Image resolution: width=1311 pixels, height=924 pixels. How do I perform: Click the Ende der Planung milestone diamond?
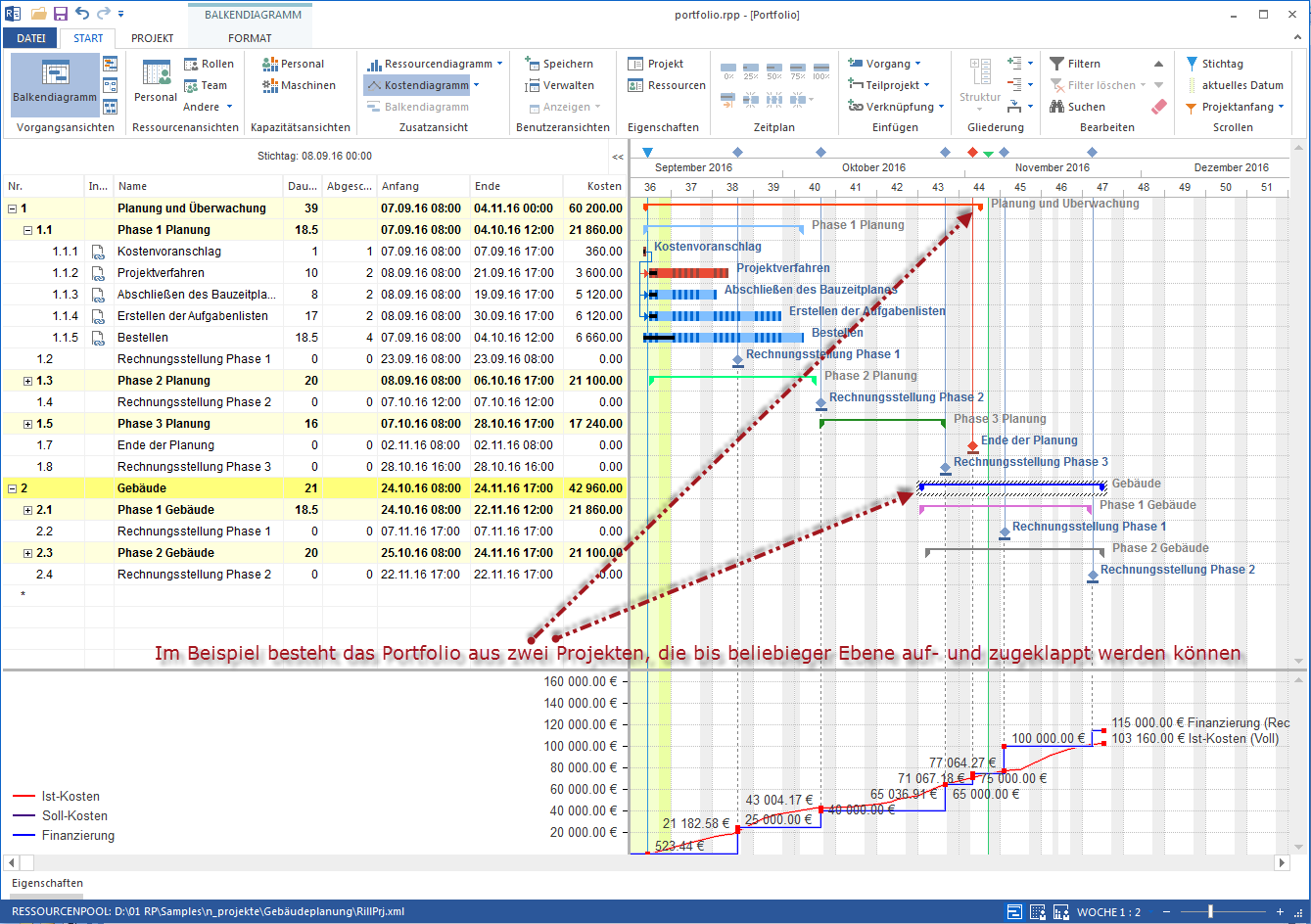point(972,445)
